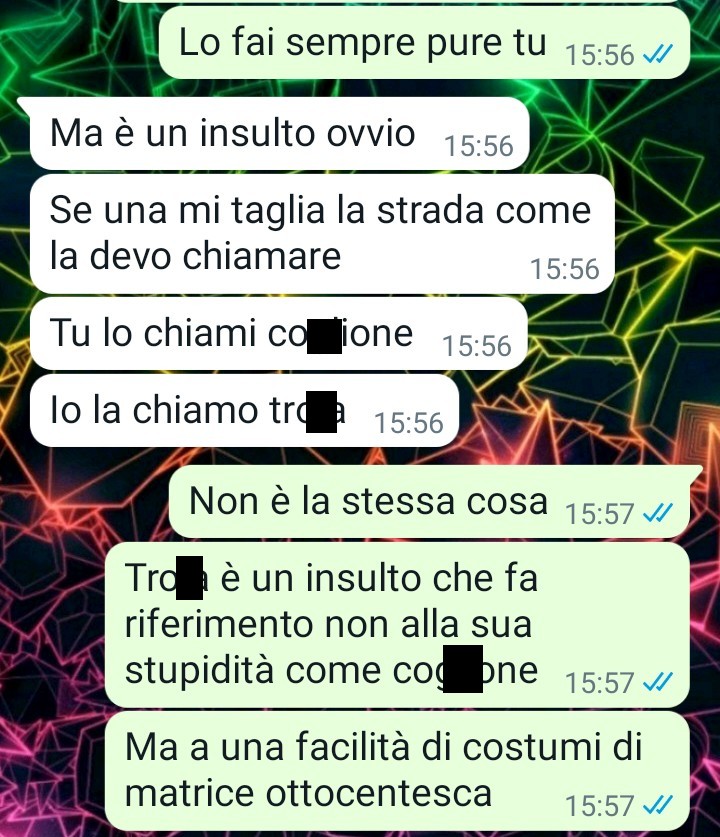Tap the double check on the 'stupidità come' message
Viewport: 720px width, 837px height.
point(658,682)
